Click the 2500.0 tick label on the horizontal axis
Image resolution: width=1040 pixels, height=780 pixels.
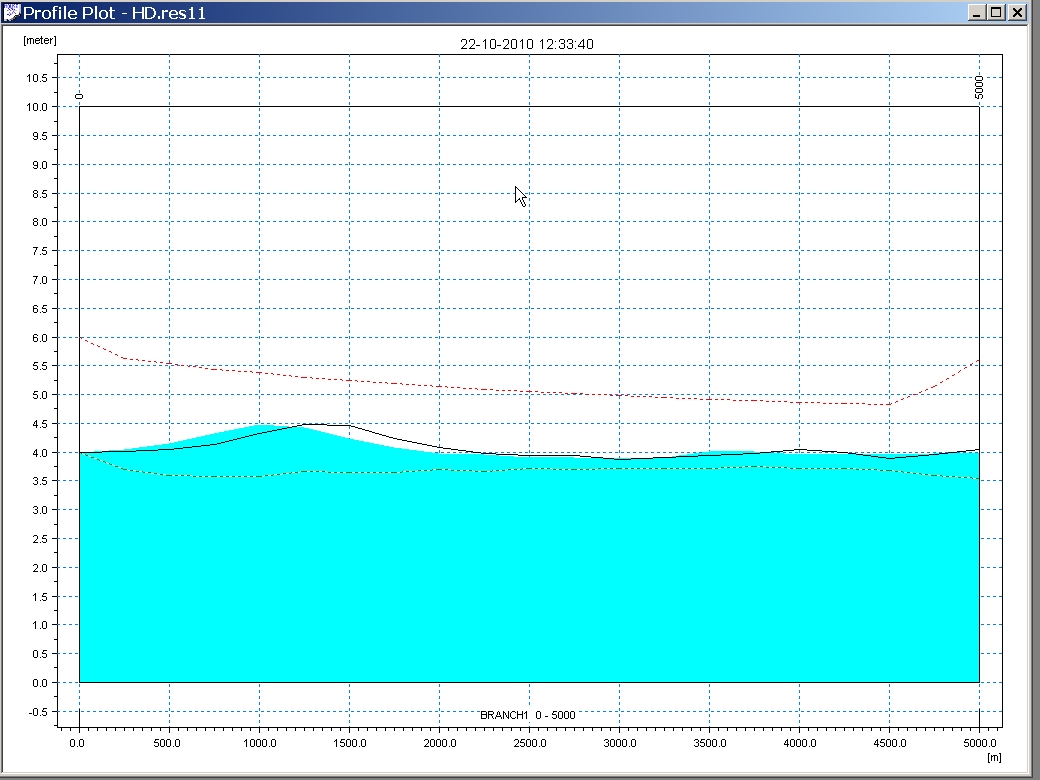click(x=529, y=744)
